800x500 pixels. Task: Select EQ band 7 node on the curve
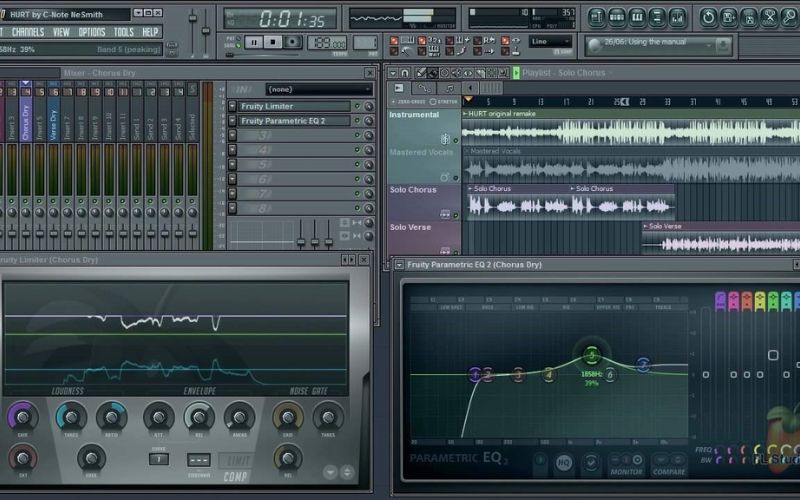(643, 365)
